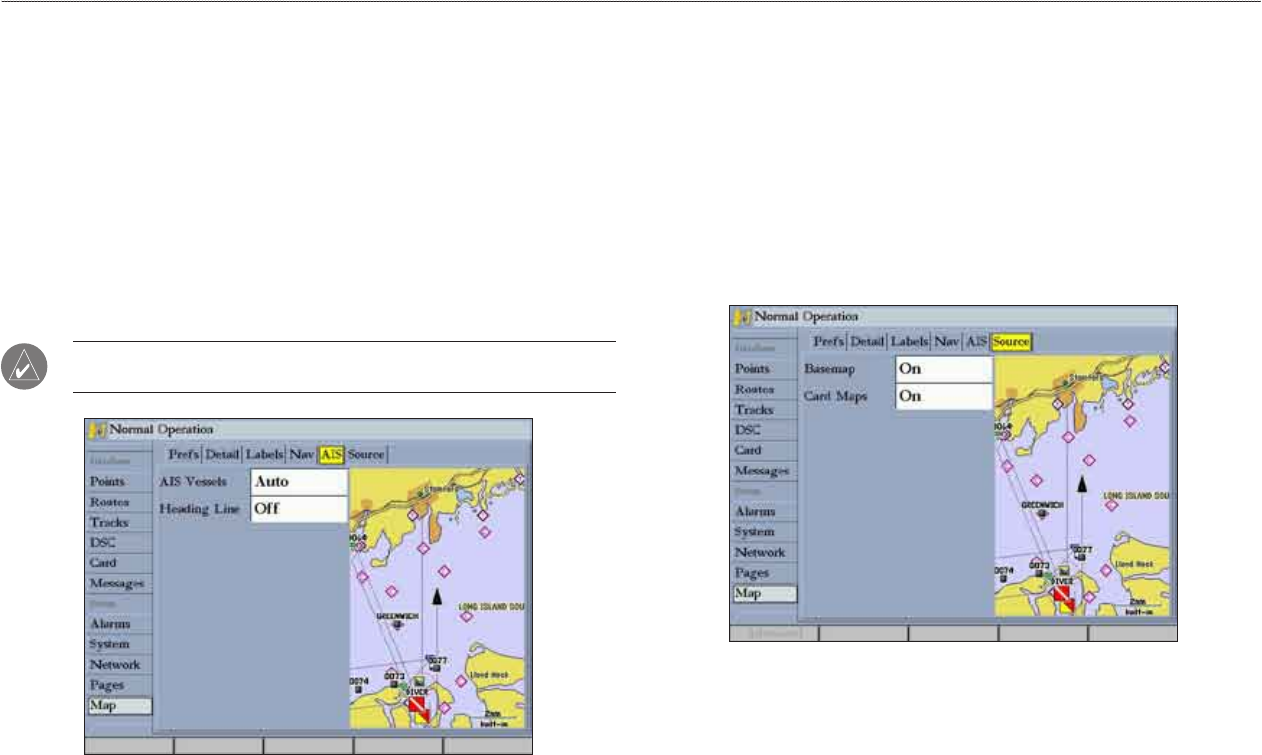Select Map in the AIS screen sidebar
Image resolution: width=1262 pixels, height=755 pixels.
pyautogui.click(x=119, y=706)
